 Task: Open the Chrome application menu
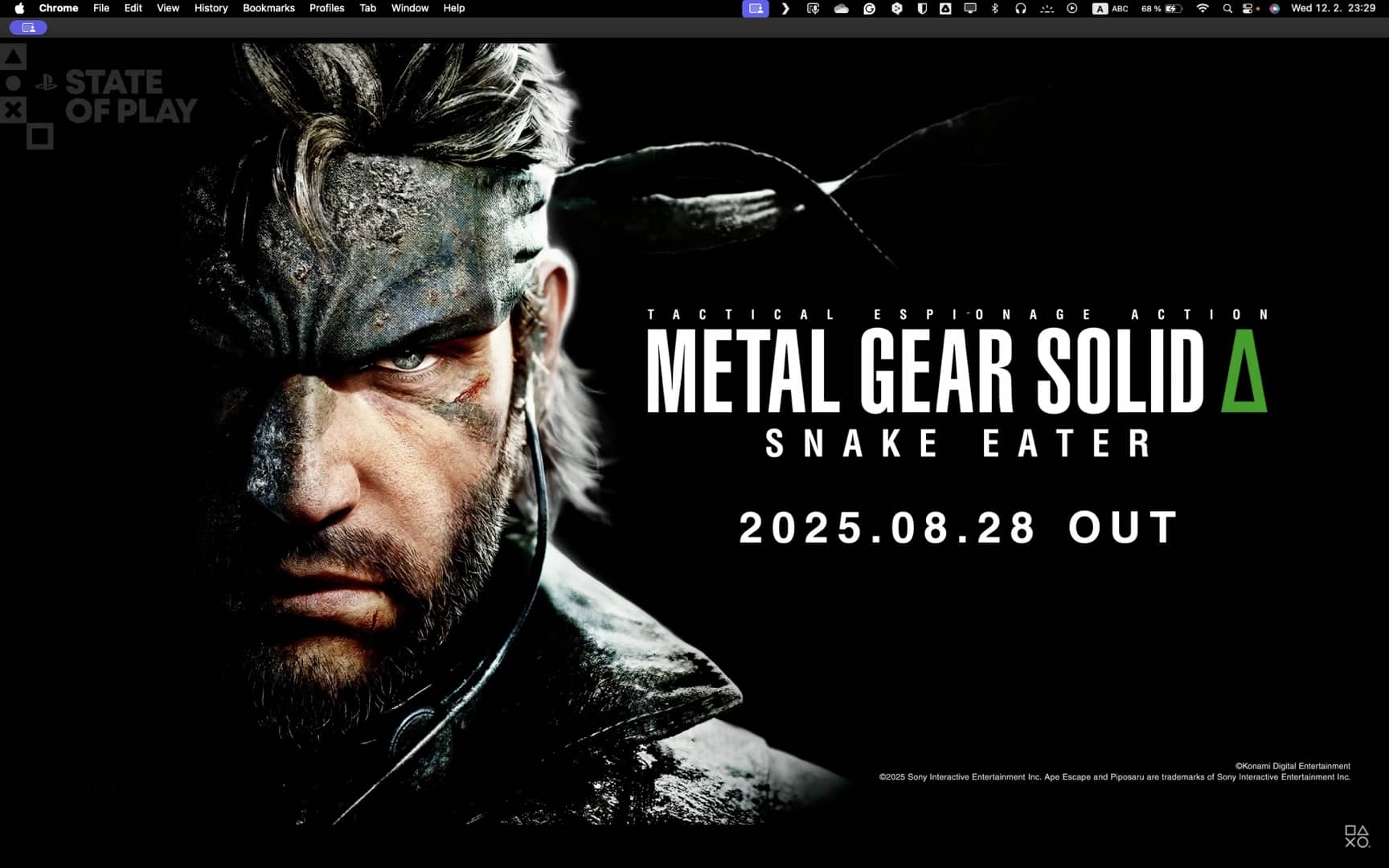59,8
